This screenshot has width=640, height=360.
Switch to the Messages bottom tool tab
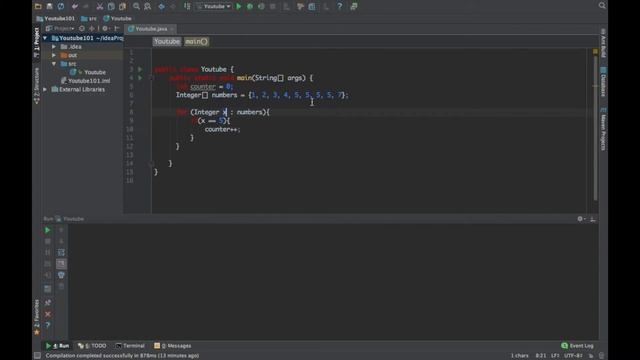pyautogui.click(x=173, y=346)
